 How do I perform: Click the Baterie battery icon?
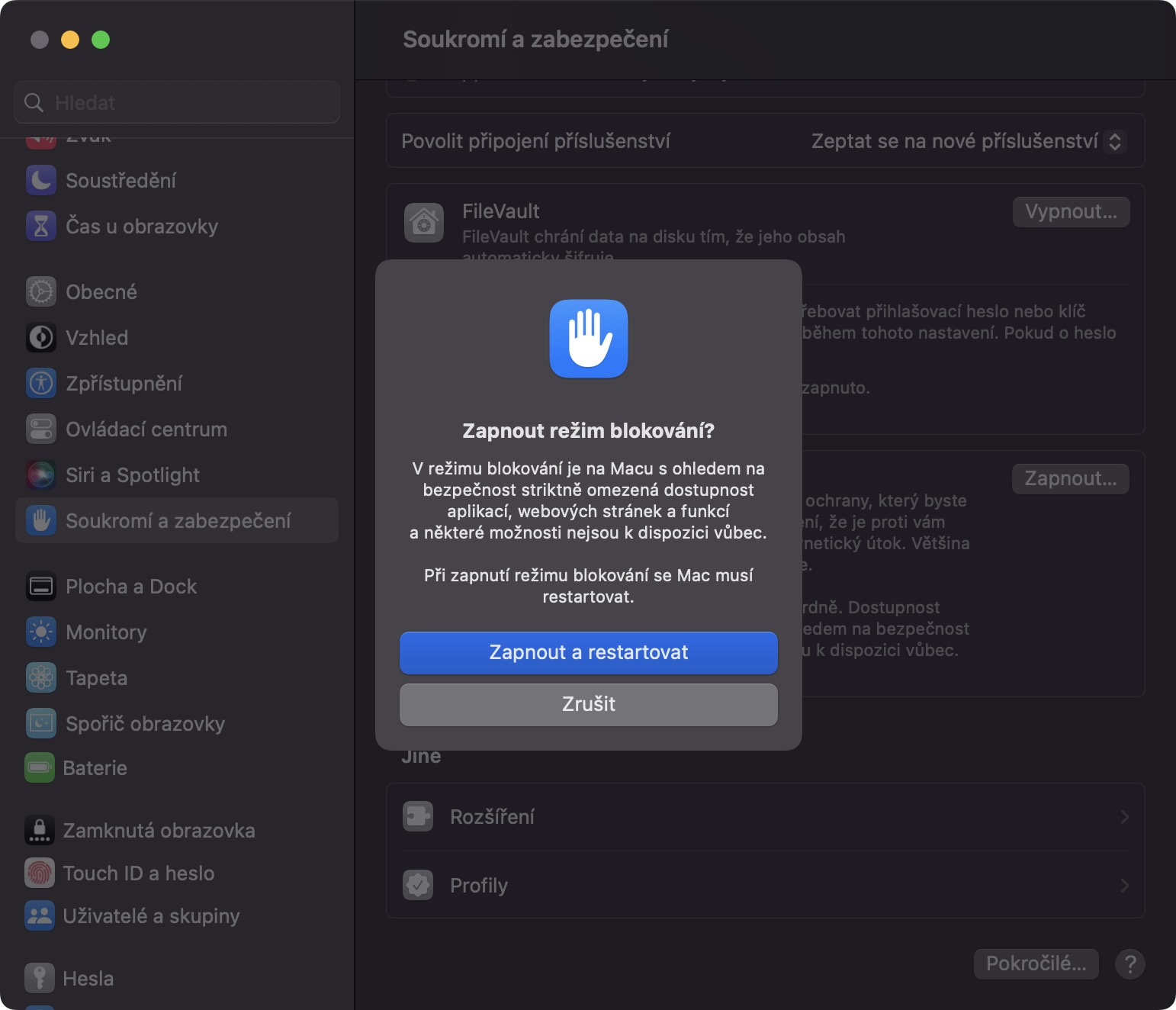(x=40, y=767)
